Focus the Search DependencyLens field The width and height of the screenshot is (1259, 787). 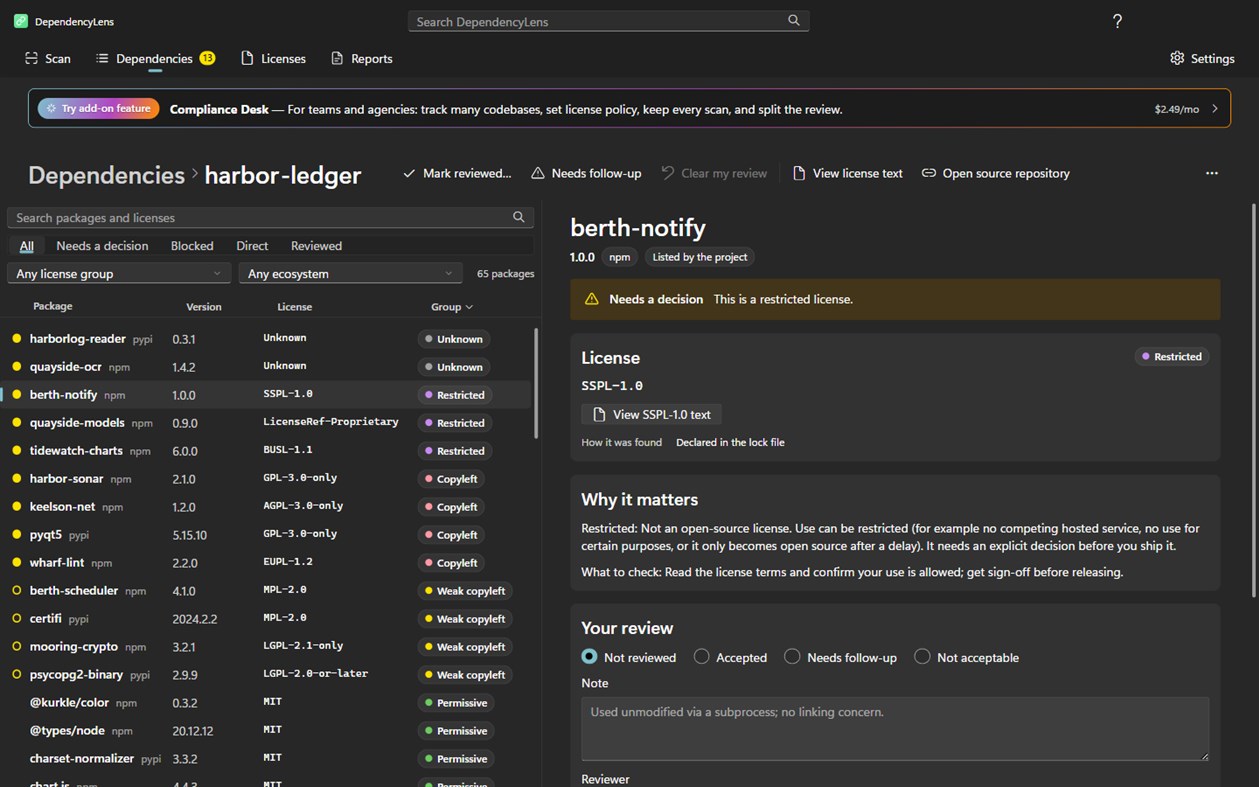pos(609,21)
